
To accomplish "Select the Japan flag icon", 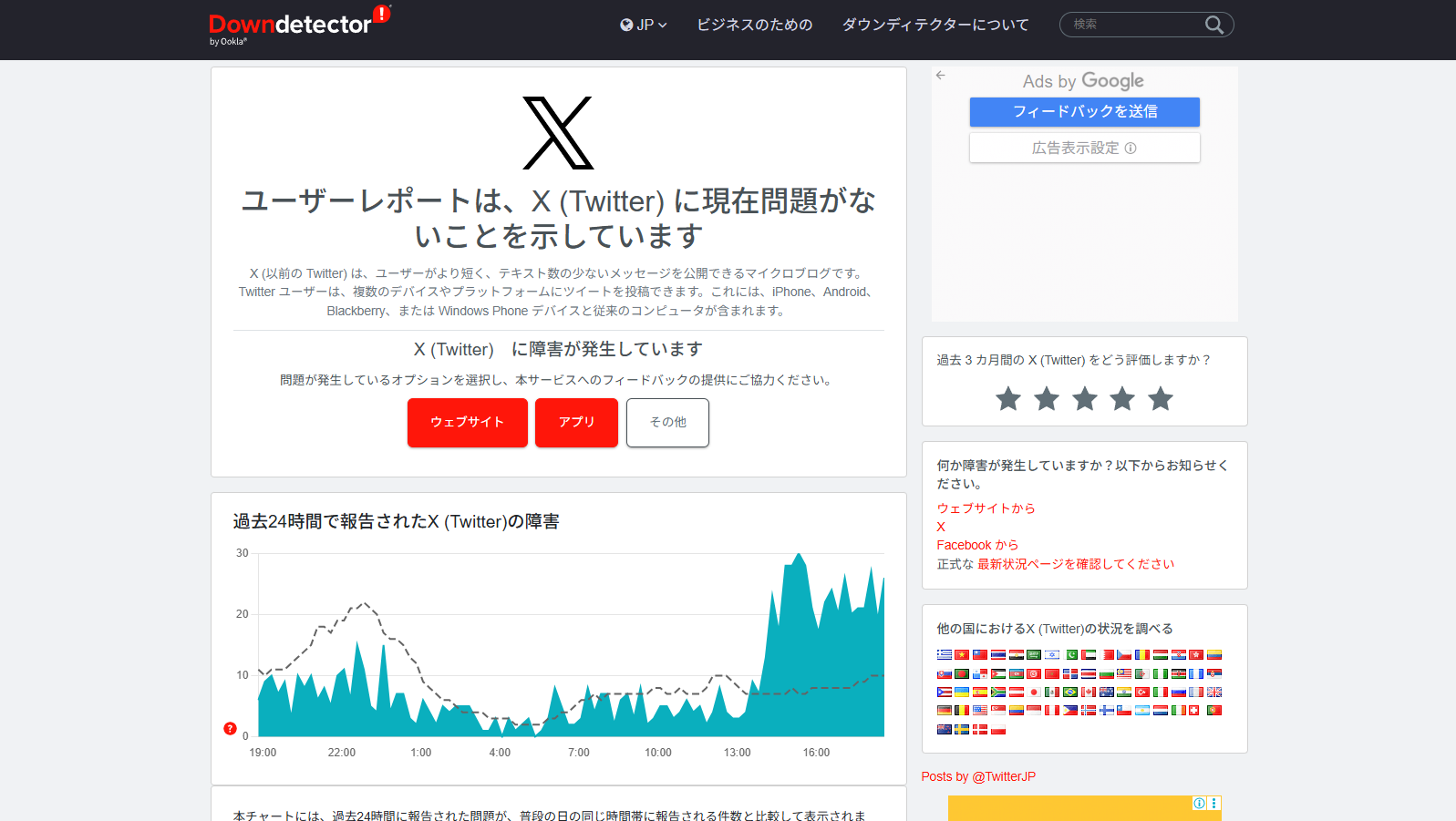I will [1034, 693].
